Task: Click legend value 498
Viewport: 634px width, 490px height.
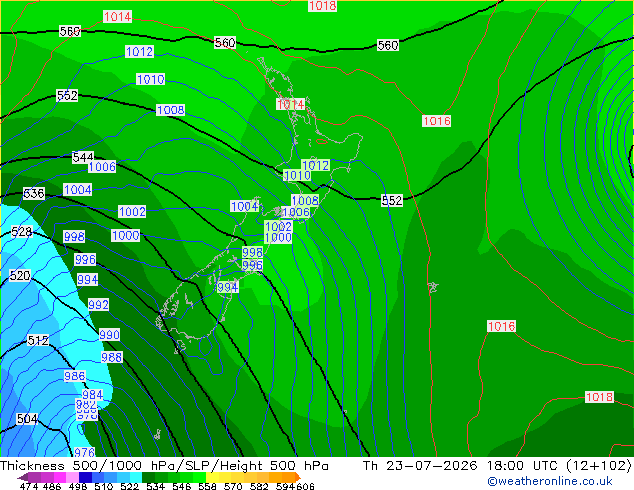Action: point(78,486)
